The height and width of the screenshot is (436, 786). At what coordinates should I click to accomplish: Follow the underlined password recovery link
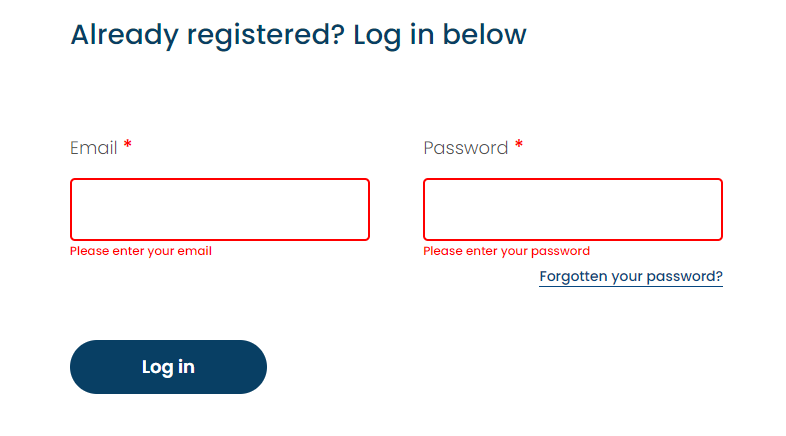(630, 276)
